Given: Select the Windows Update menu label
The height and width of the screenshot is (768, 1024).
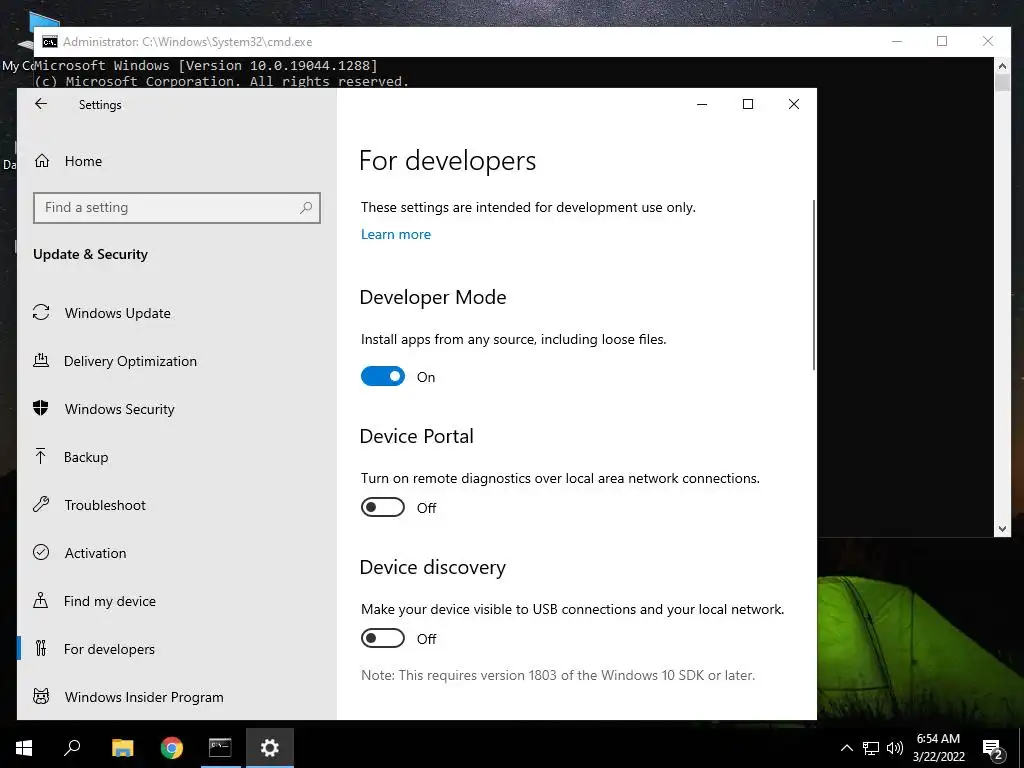Looking at the screenshot, I should pos(118,313).
